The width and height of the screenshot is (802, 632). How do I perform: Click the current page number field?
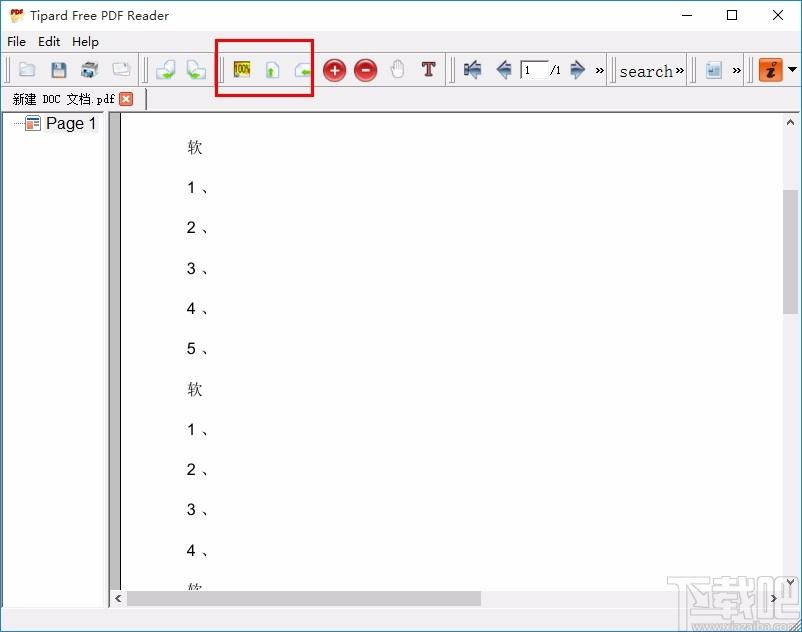533,70
